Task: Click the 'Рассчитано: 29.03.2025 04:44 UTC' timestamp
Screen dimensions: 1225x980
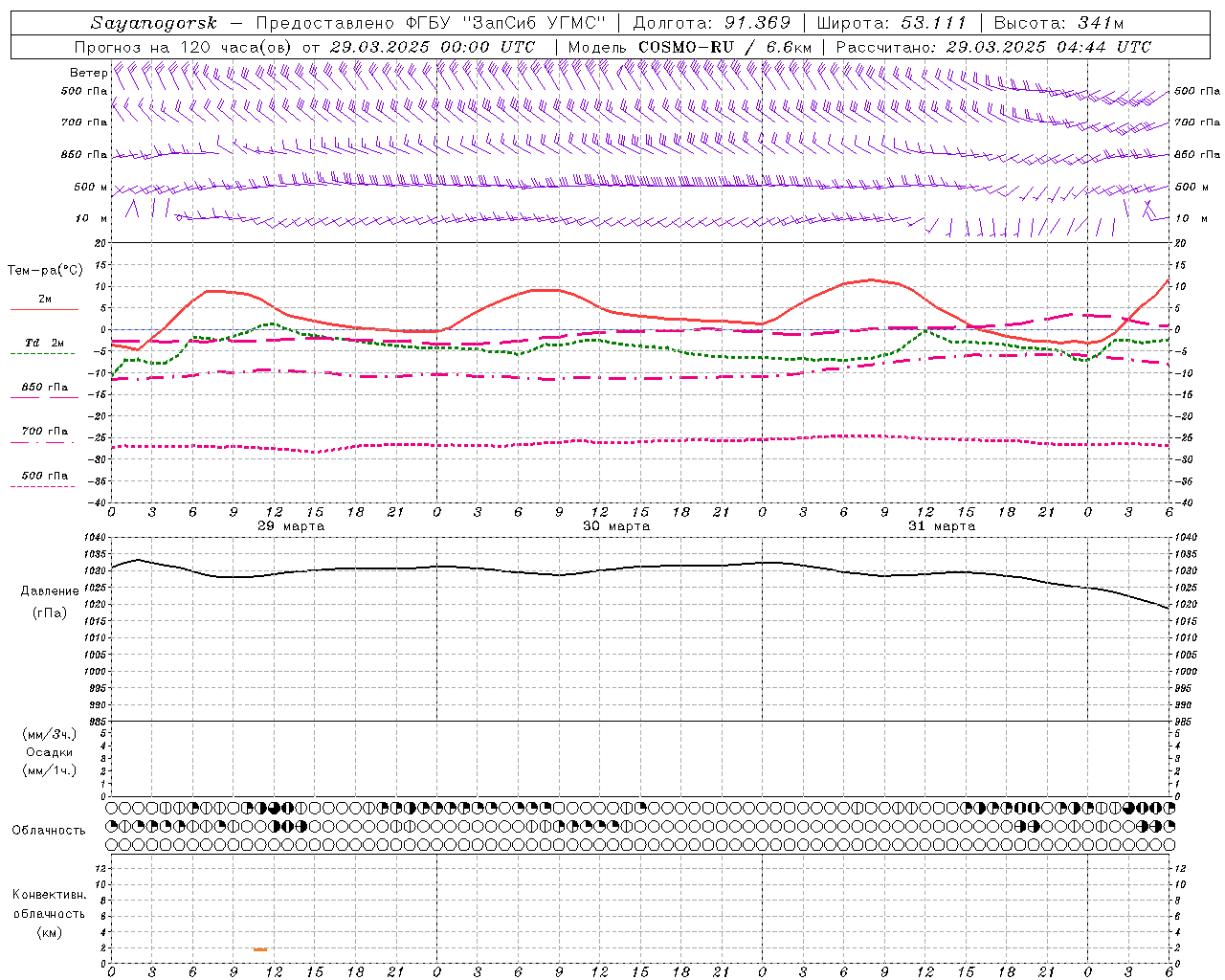Action: (x=993, y=47)
